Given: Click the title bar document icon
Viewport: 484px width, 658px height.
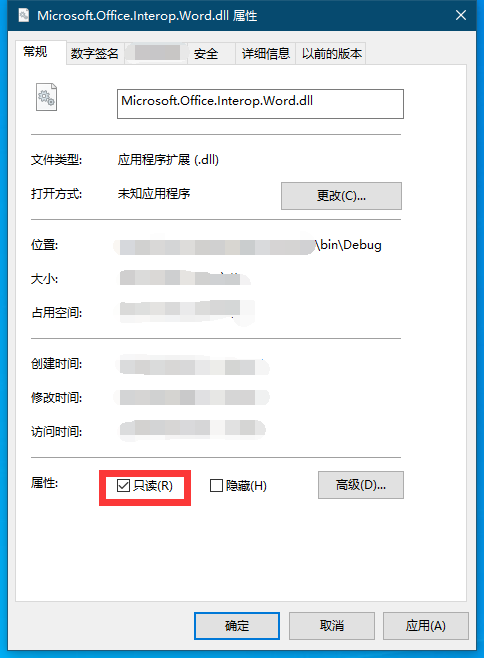Looking at the screenshot, I should pyautogui.click(x=24, y=16).
